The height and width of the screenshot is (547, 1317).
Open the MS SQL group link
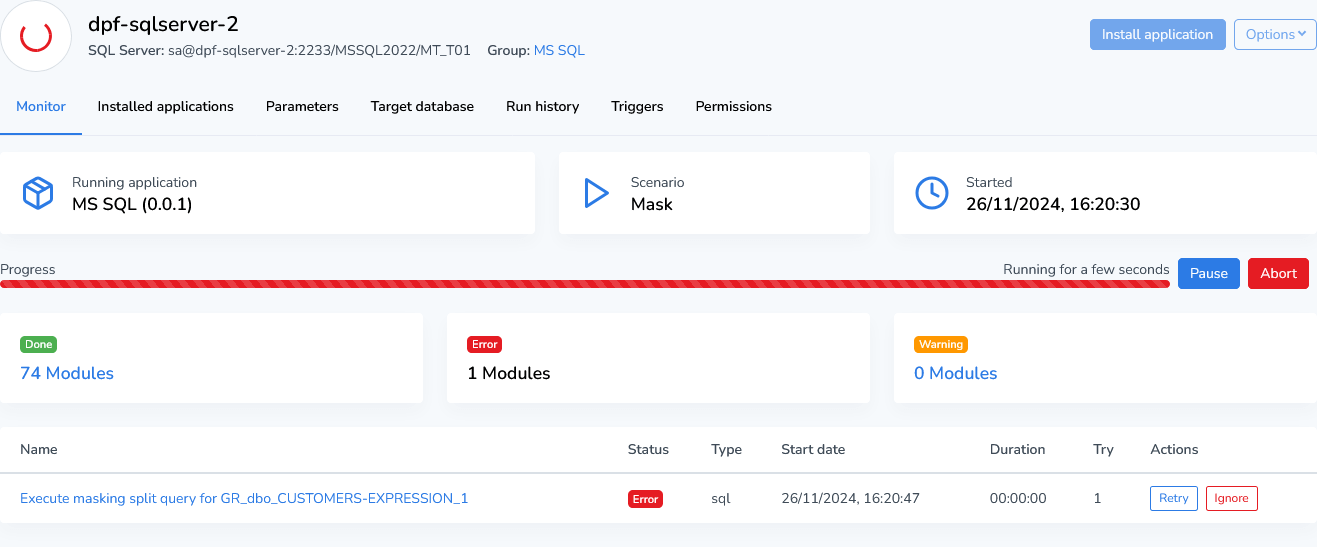tap(559, 50)
